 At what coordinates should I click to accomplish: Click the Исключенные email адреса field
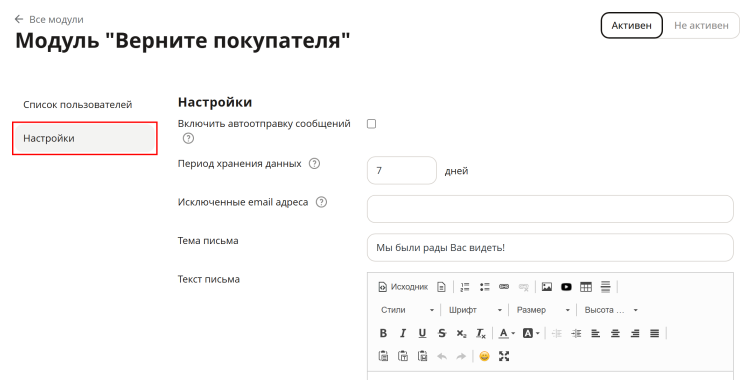(x=550, y=209)
